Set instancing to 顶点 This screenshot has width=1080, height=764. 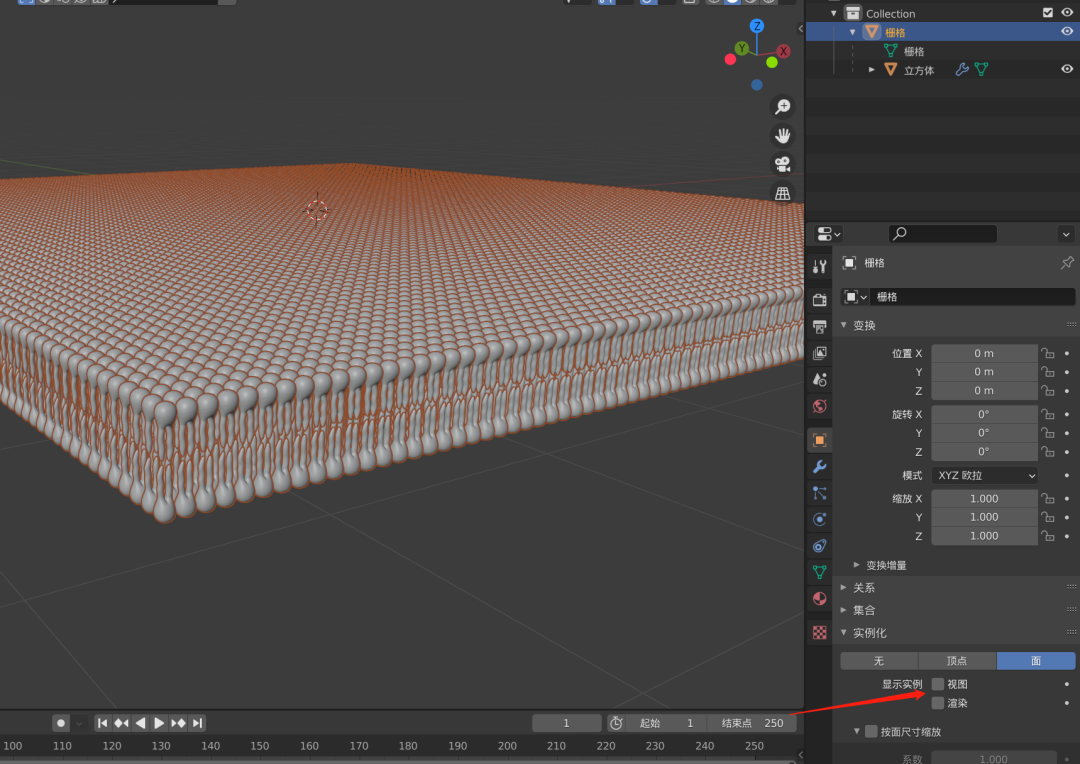[x=957, y=661]
